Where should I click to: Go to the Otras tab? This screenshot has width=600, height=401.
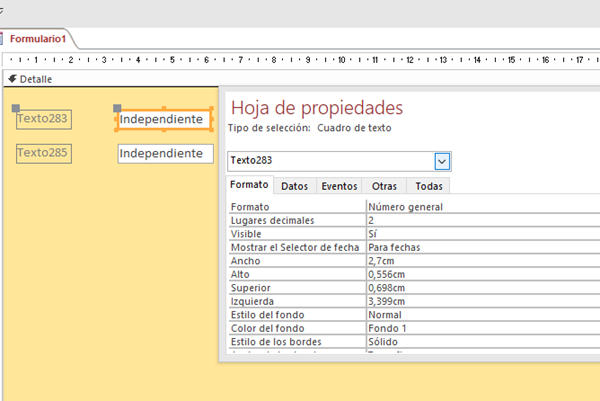[x=383, y=186]
